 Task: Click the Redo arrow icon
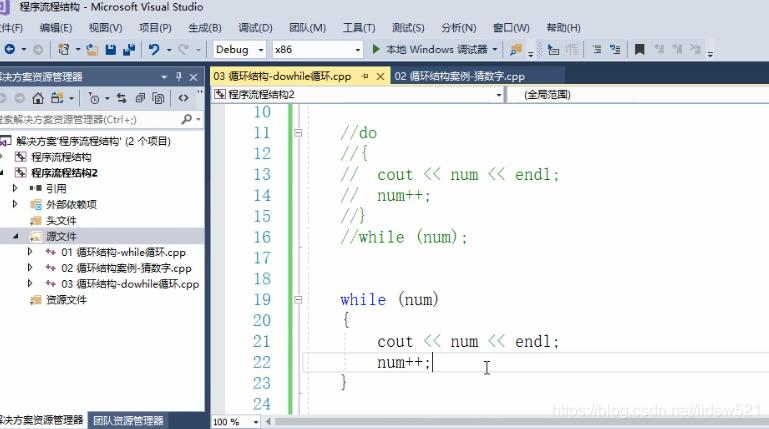pyautogui.click(x=183, y=49)
